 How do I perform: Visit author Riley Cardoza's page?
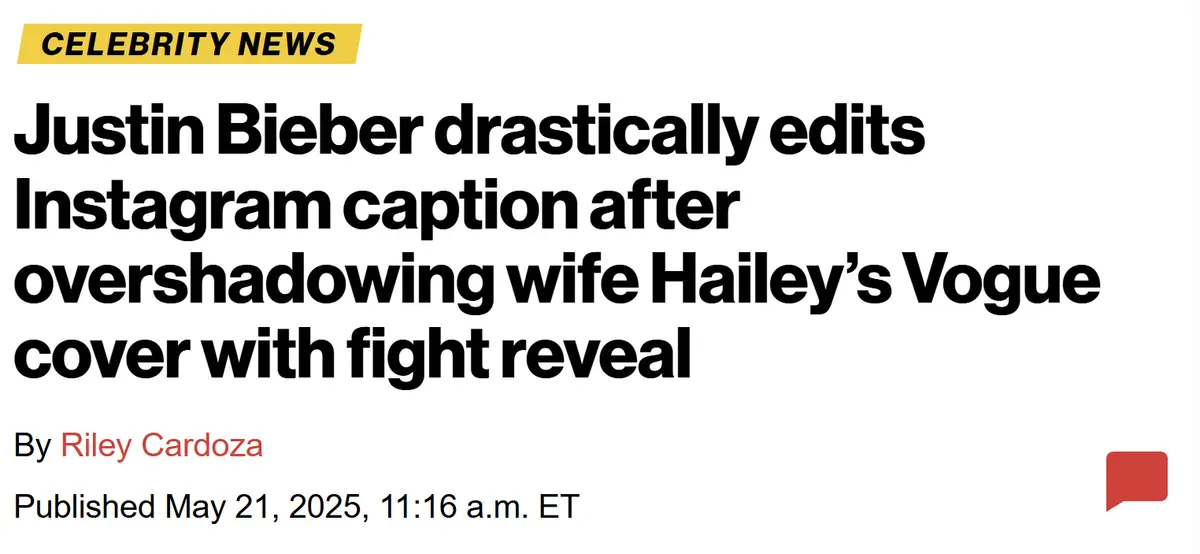point(162,445)
